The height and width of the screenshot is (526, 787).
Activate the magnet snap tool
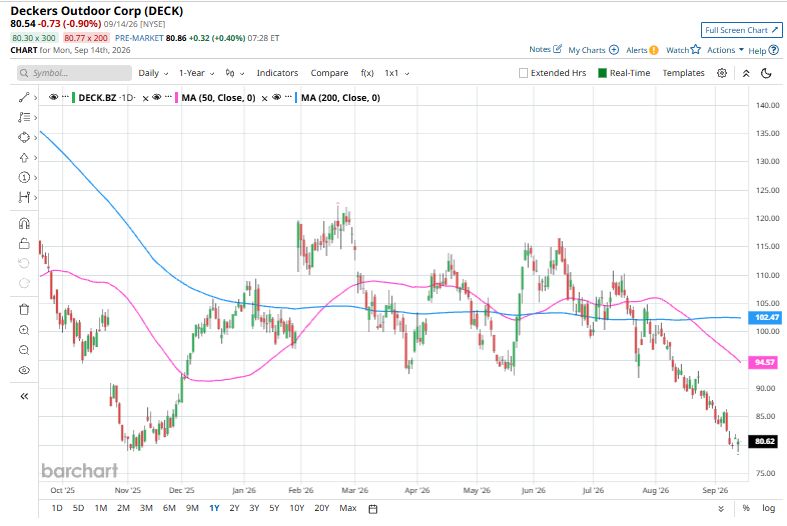[x=24, y=223]
